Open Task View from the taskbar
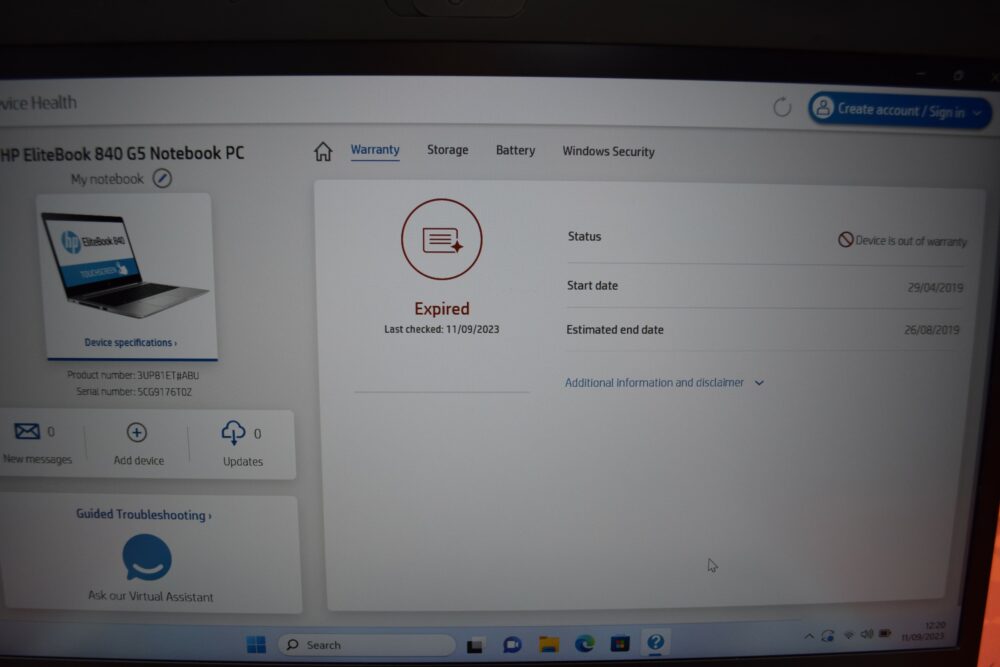The image size is (1000, 667). tap(474, 646)
